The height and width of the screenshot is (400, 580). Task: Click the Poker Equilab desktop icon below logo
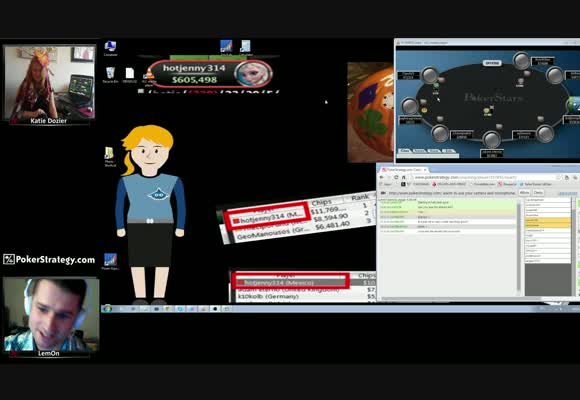[110, 261]
